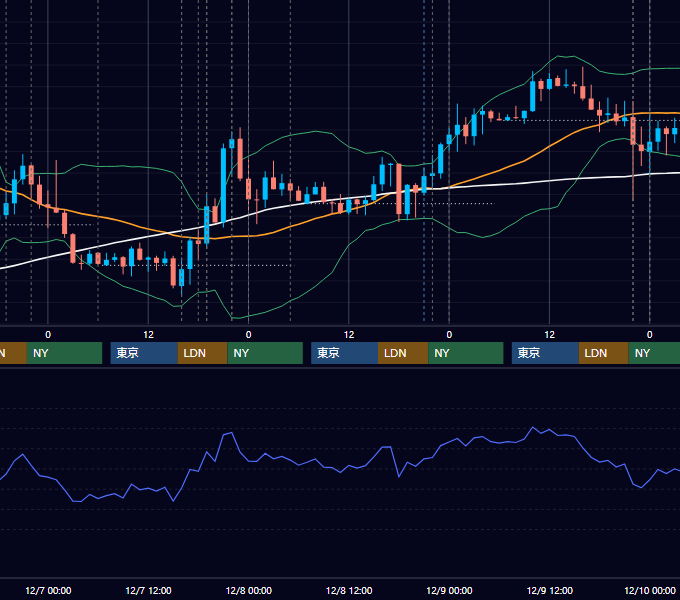
Task: Select NY session block spanning 12/10 00:00
Action: (x=654, y=353)
